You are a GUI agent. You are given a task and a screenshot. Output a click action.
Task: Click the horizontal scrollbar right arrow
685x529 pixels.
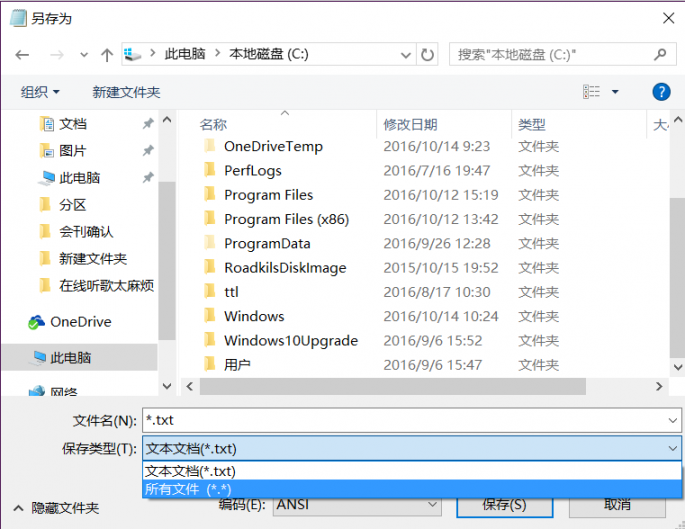[659, 386]
